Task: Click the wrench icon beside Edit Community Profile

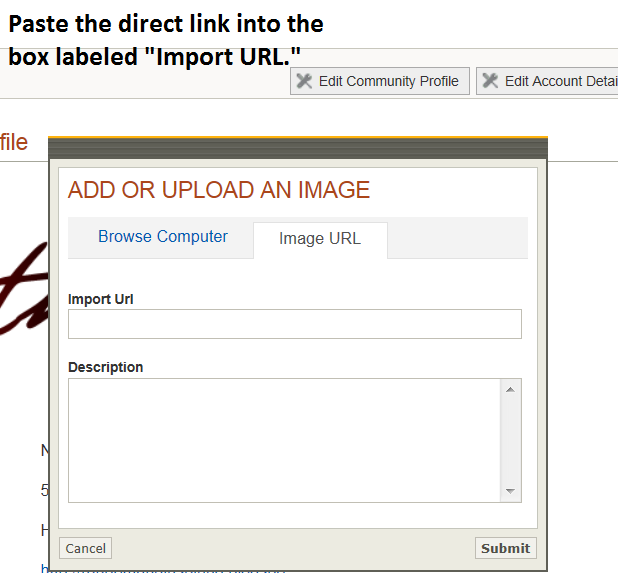Action: pos(304,81)
